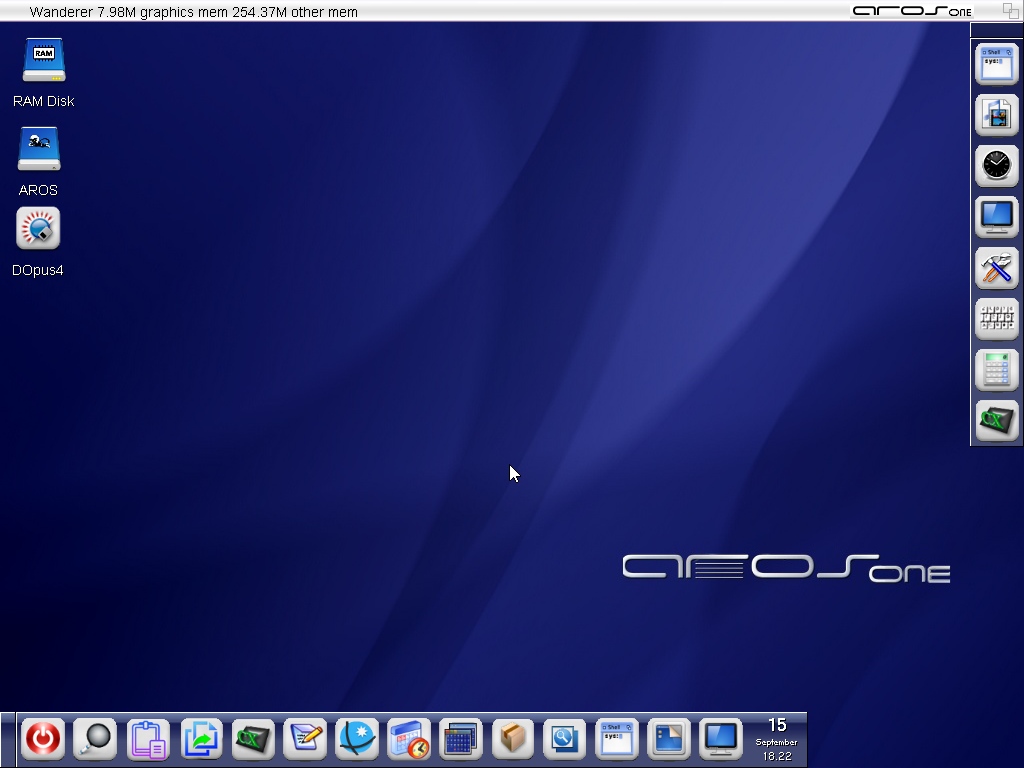Launch the purple clipboard icon in the dock

(148, 740)
